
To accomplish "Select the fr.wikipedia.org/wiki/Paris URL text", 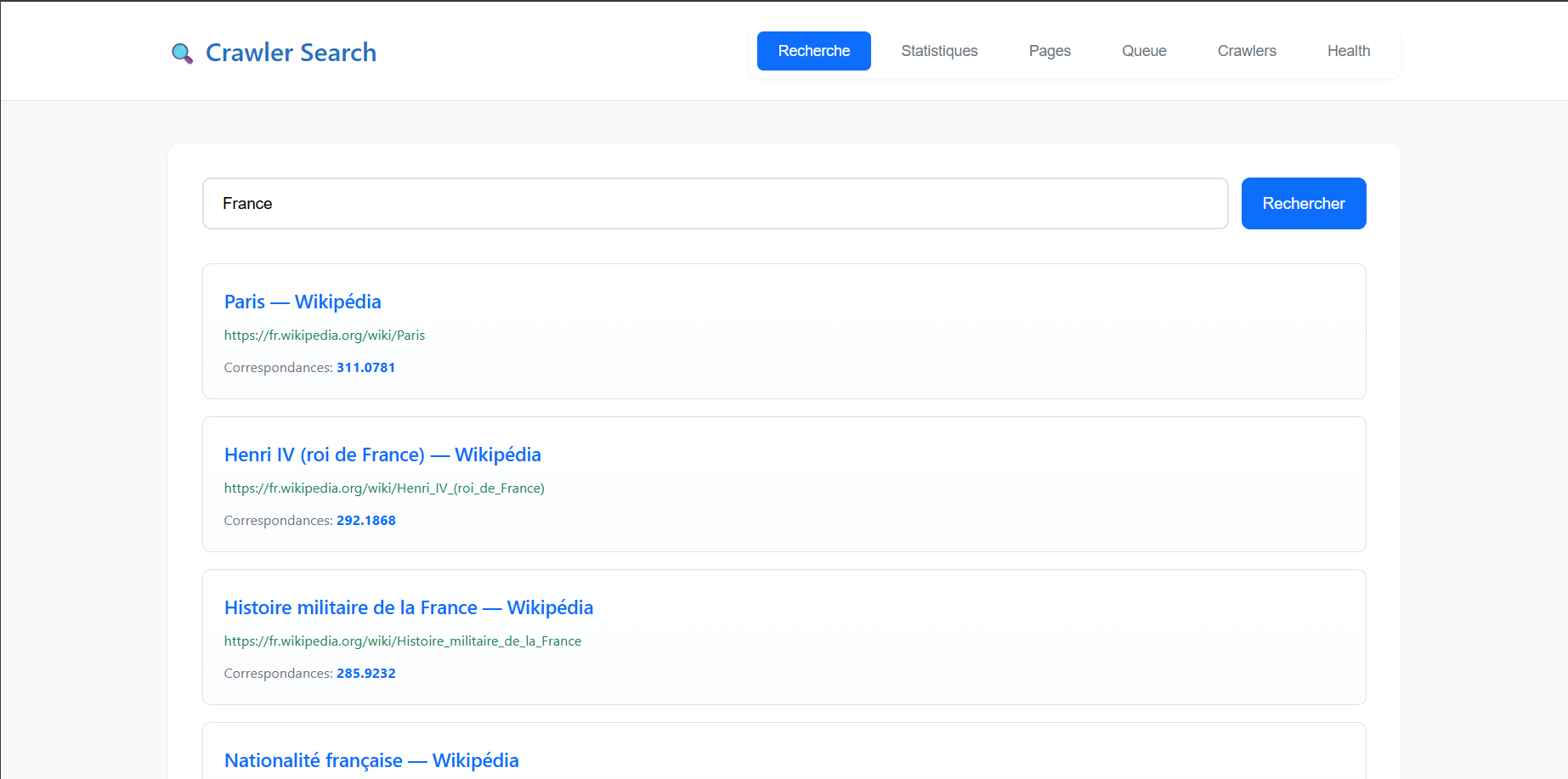I will [x=325, y=335].
